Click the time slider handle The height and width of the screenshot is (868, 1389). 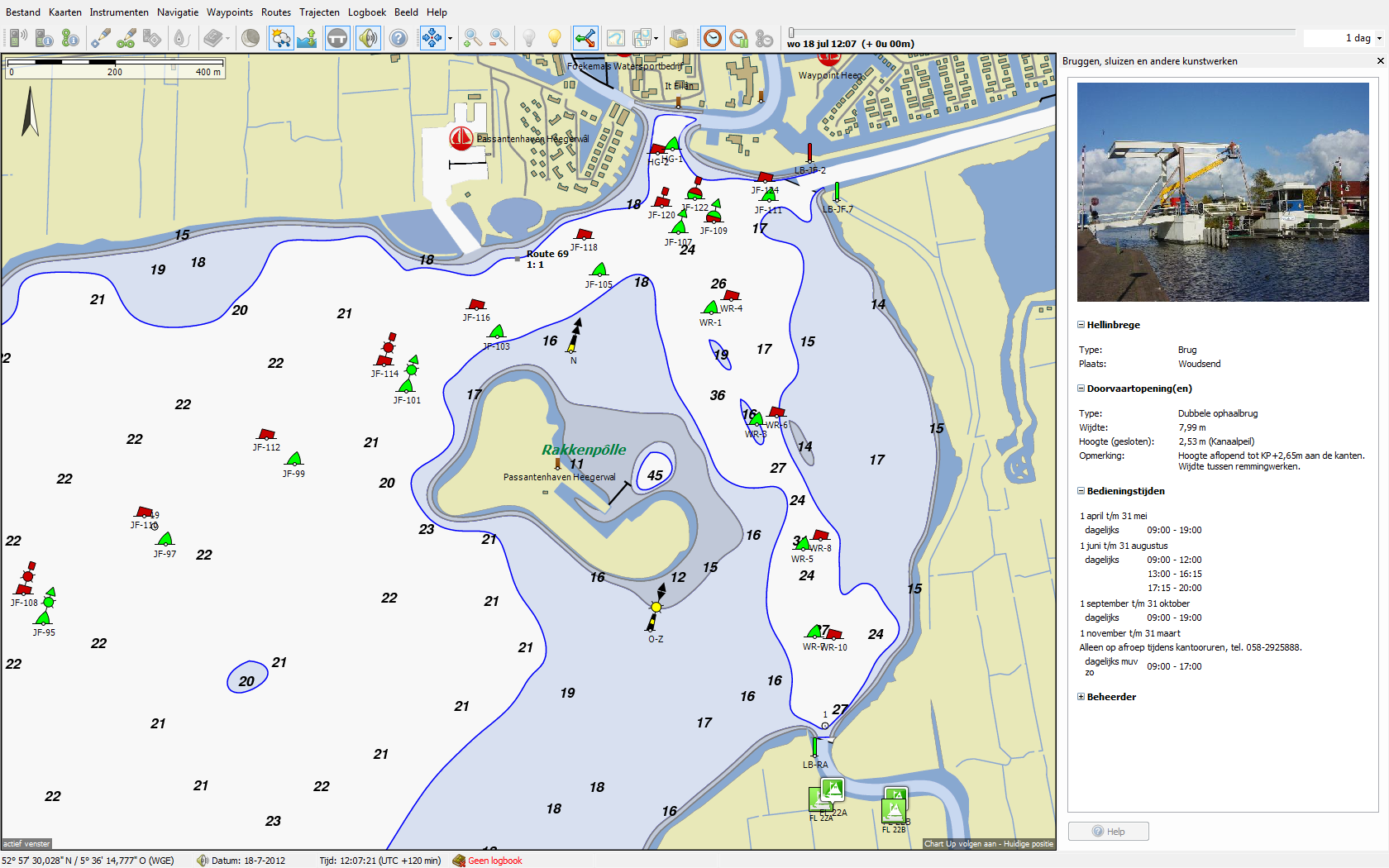[x=791, y=33]
